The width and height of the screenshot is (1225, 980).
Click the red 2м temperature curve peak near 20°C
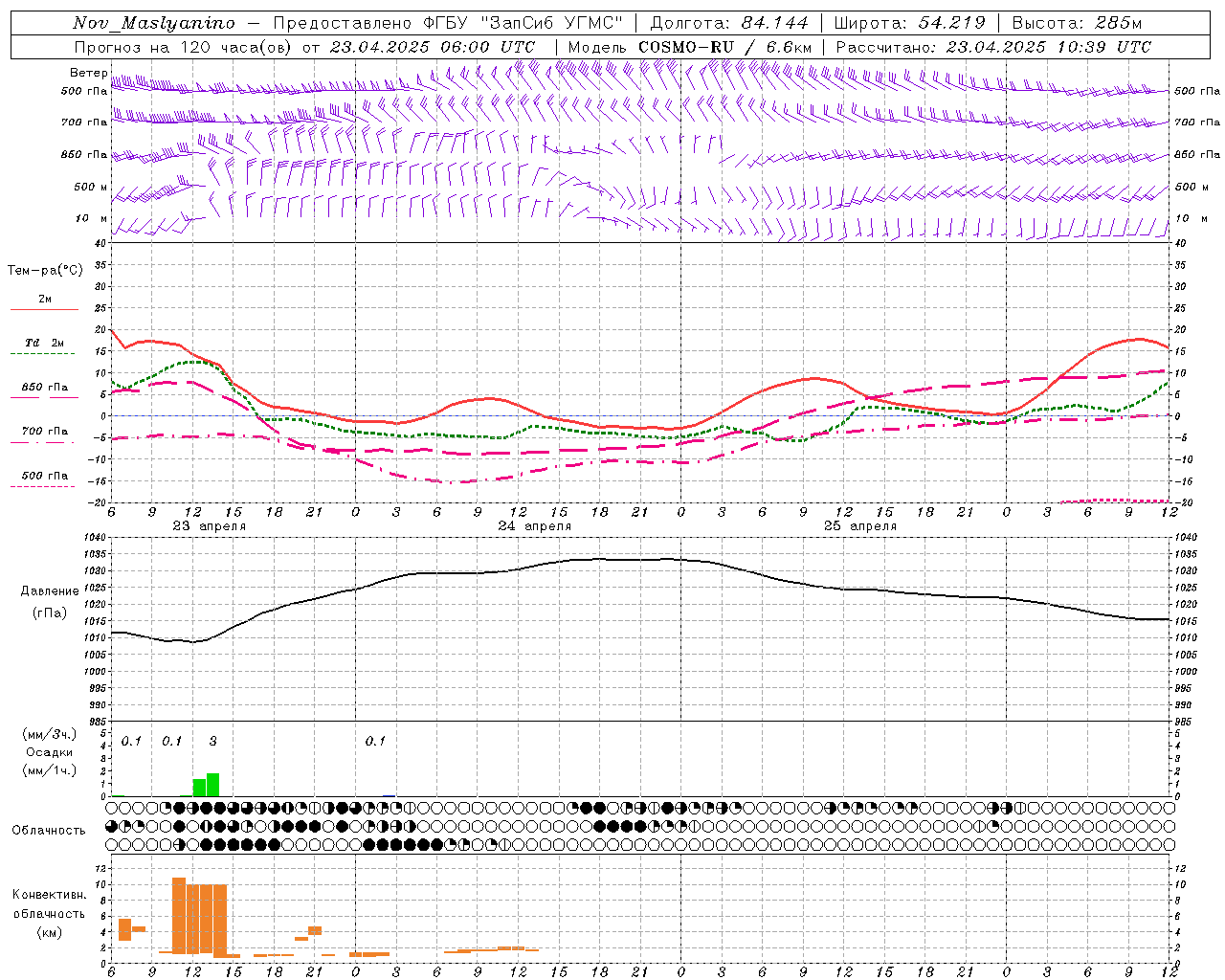pos(112,331)
